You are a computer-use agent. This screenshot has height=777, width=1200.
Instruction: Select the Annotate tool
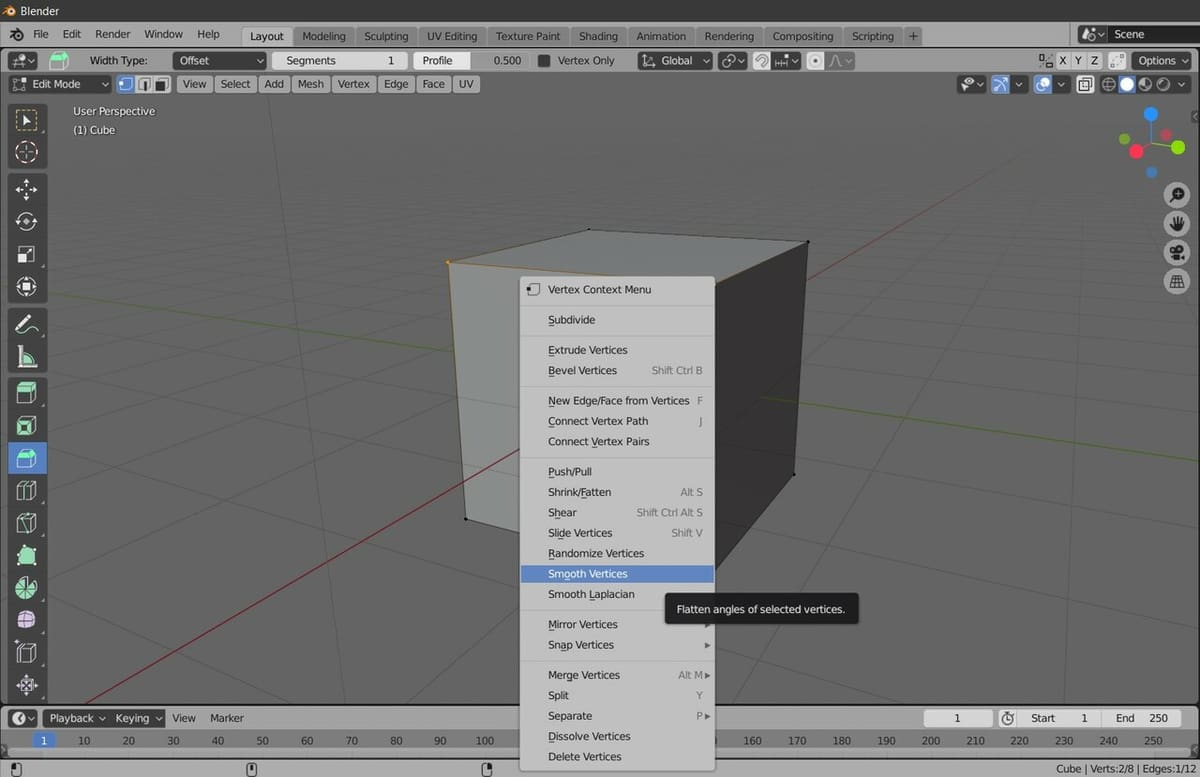click(x=27, y=324)
